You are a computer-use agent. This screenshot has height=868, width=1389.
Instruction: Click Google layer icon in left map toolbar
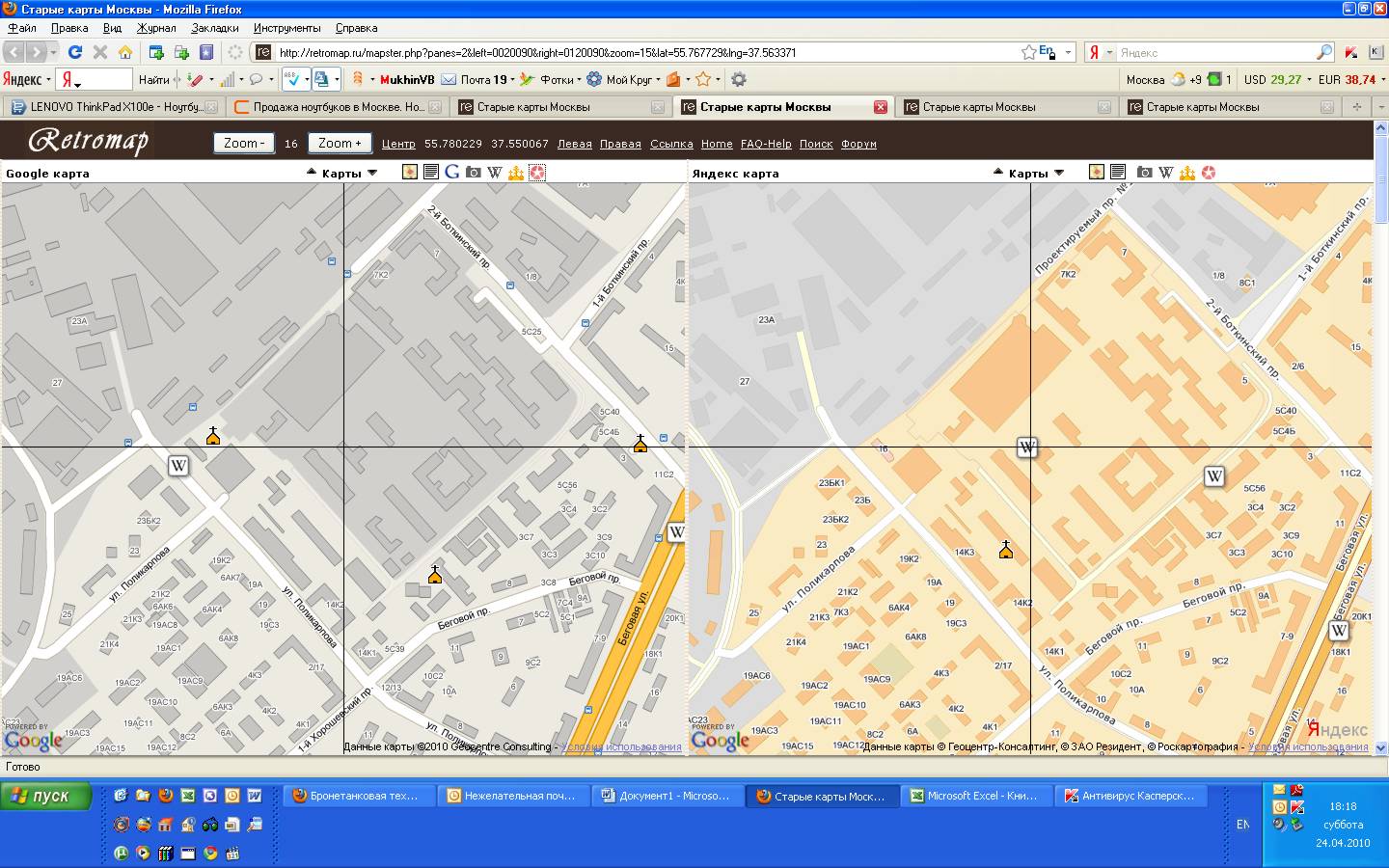click(451, 173)
